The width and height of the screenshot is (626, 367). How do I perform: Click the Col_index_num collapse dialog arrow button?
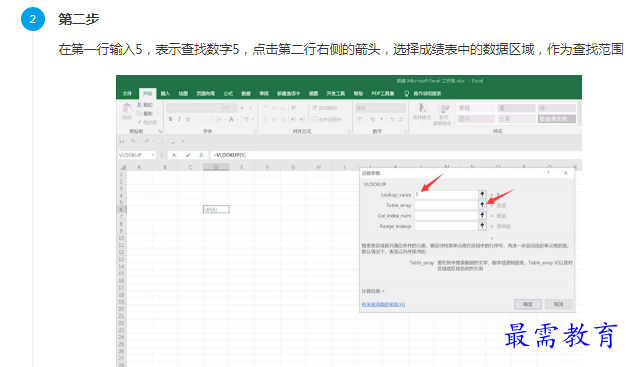(482, 215)
